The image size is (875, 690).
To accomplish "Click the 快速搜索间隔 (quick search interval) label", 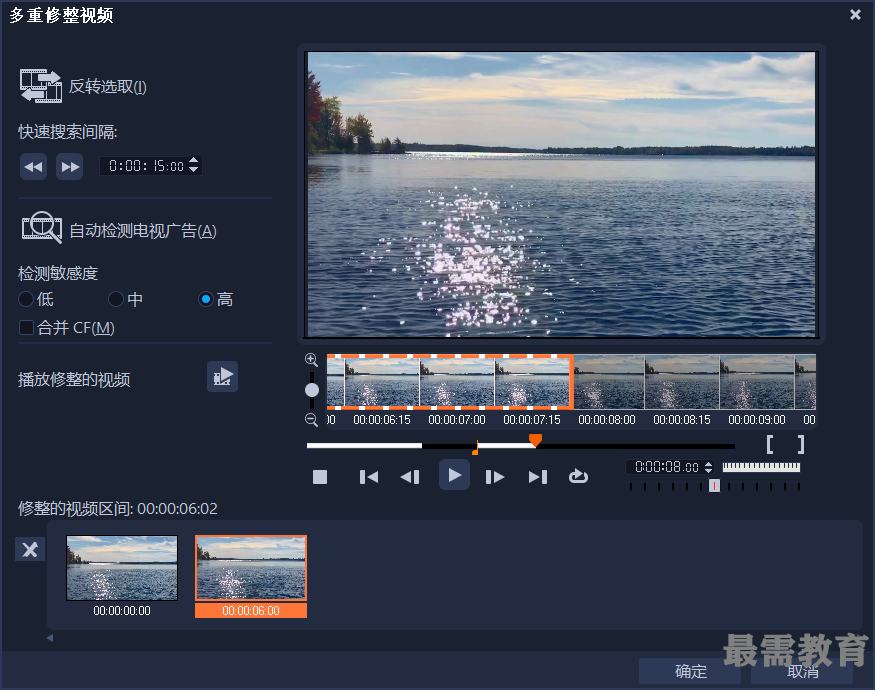I will [68, 132].
